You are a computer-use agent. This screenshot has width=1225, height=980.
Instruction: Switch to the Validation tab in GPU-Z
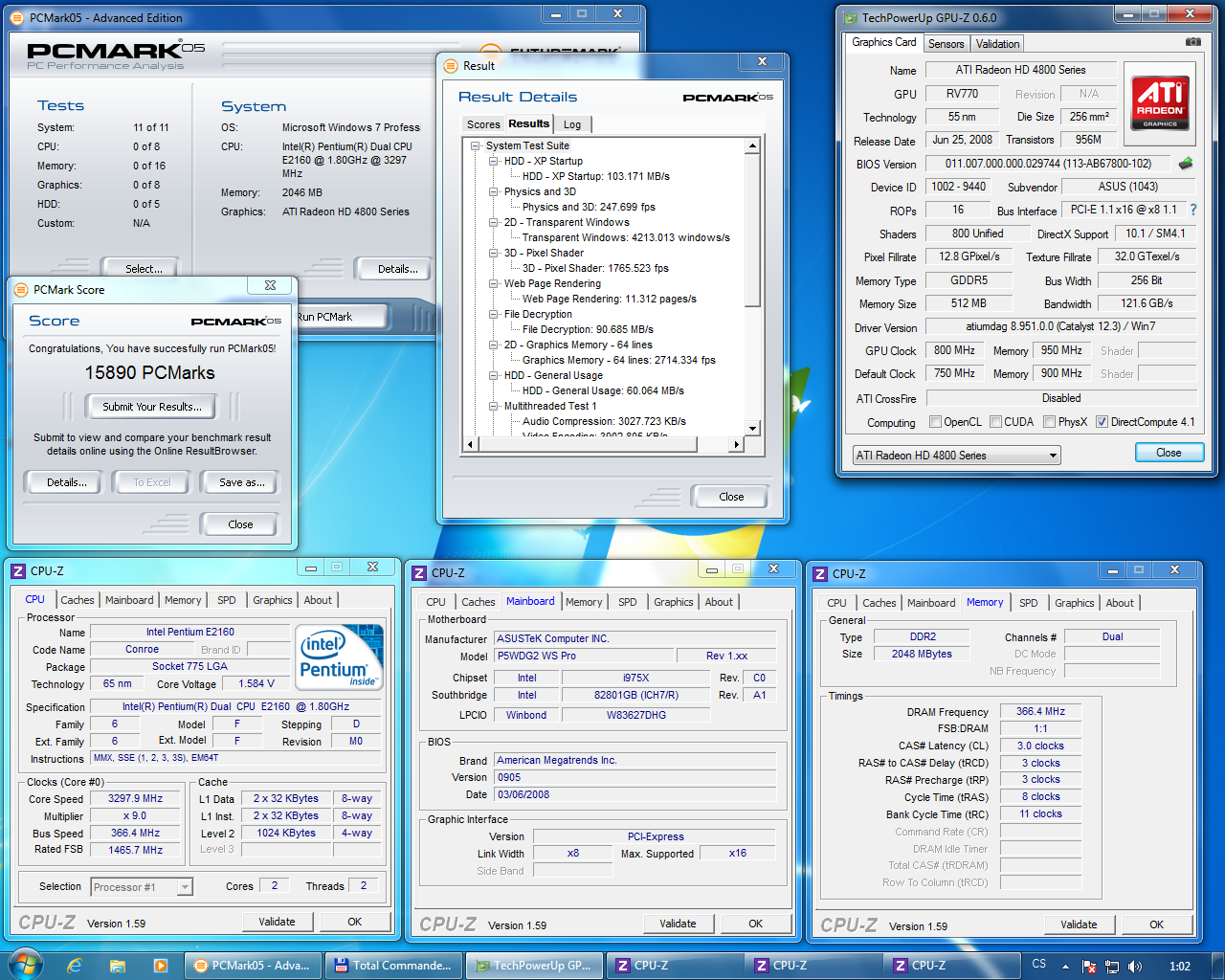click(x=997, y=44)
